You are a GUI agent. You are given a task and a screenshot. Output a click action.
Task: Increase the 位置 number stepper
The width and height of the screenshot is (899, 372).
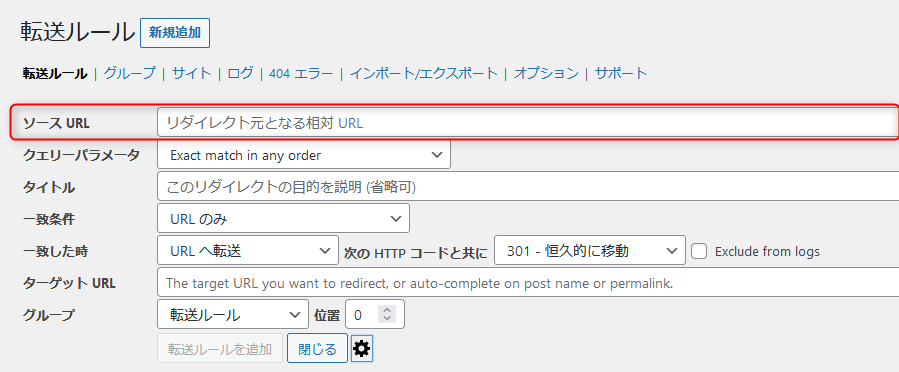(x=387, y=310)
